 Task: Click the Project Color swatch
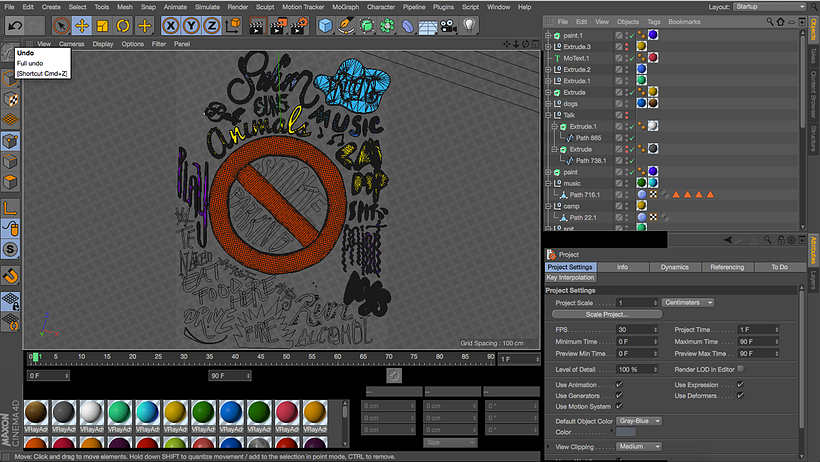coord(626,432)
